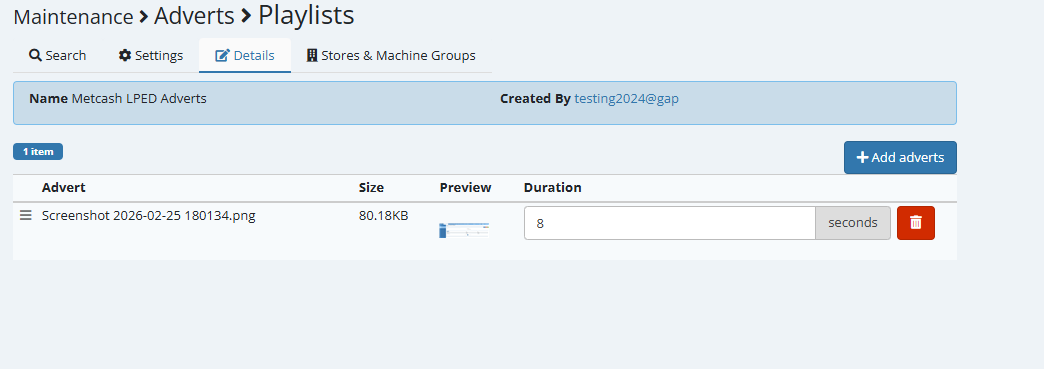Click the Add adverts button

(x=900, y=158)
